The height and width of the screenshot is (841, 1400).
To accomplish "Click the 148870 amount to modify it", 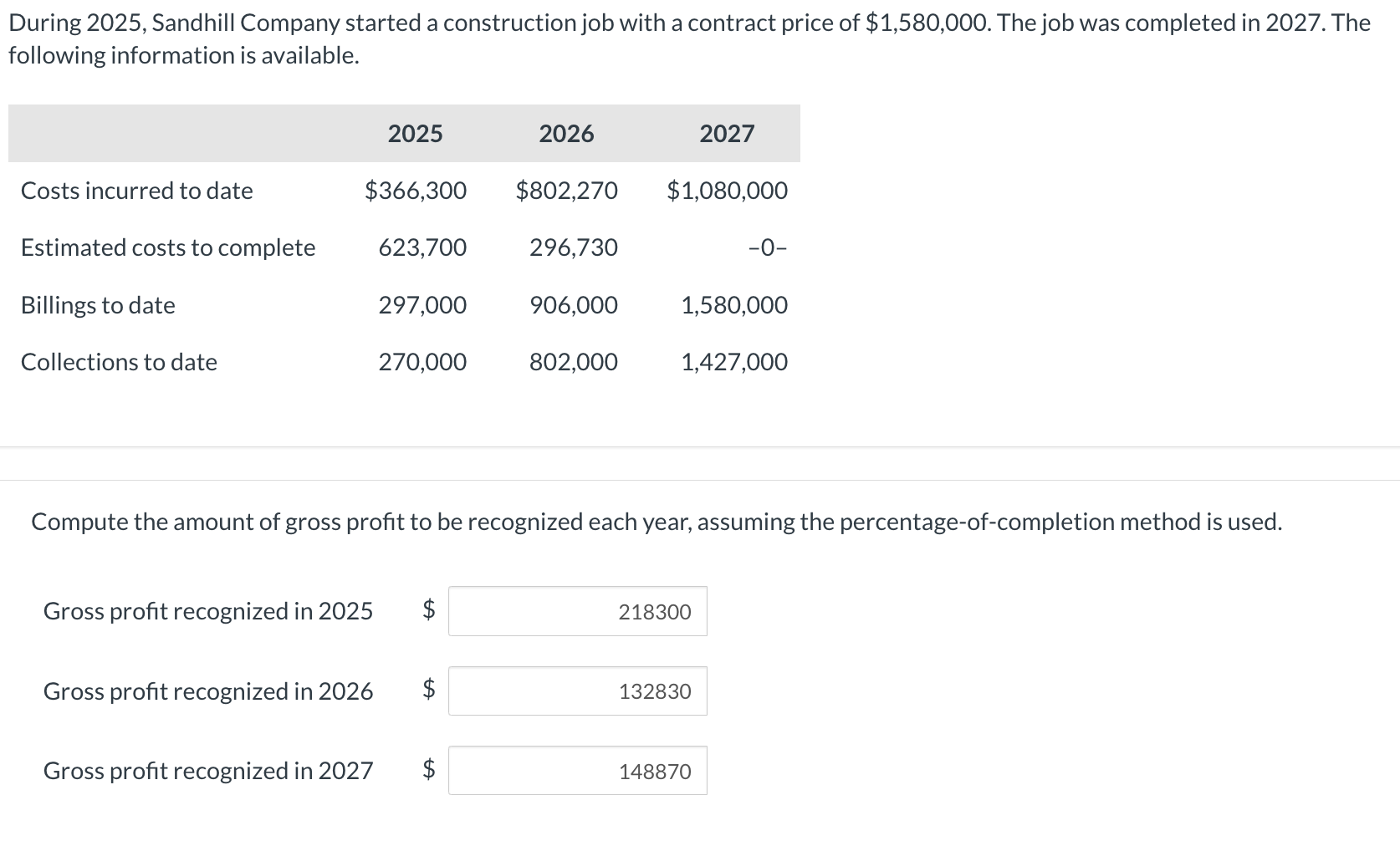I will (654, 771).
